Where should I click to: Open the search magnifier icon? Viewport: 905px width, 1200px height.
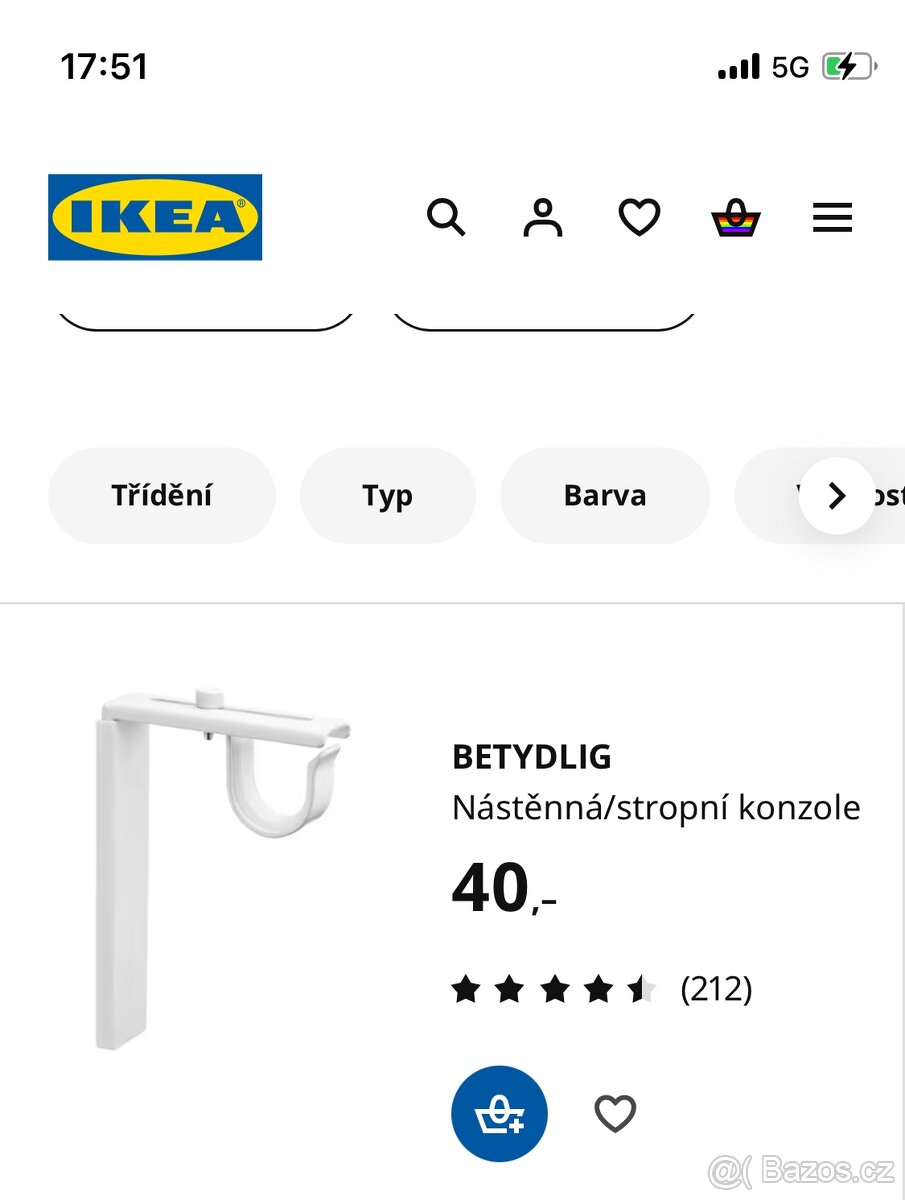[446, 217]
